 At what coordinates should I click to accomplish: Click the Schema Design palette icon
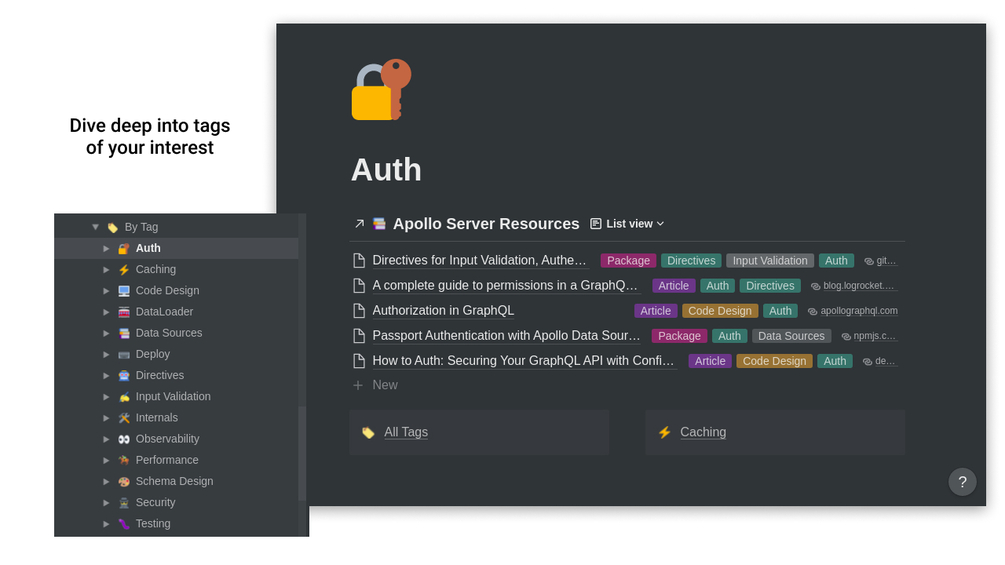tap(124, 481)
